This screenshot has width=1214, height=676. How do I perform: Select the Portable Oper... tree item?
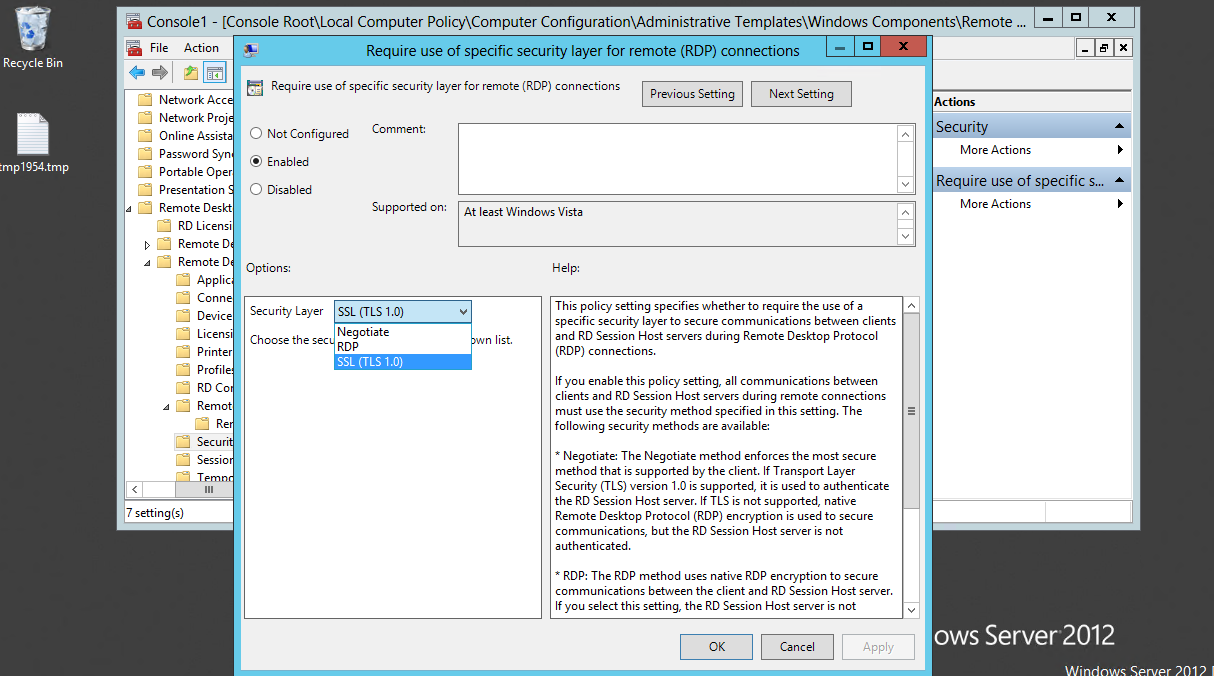[x=196, y=172]
